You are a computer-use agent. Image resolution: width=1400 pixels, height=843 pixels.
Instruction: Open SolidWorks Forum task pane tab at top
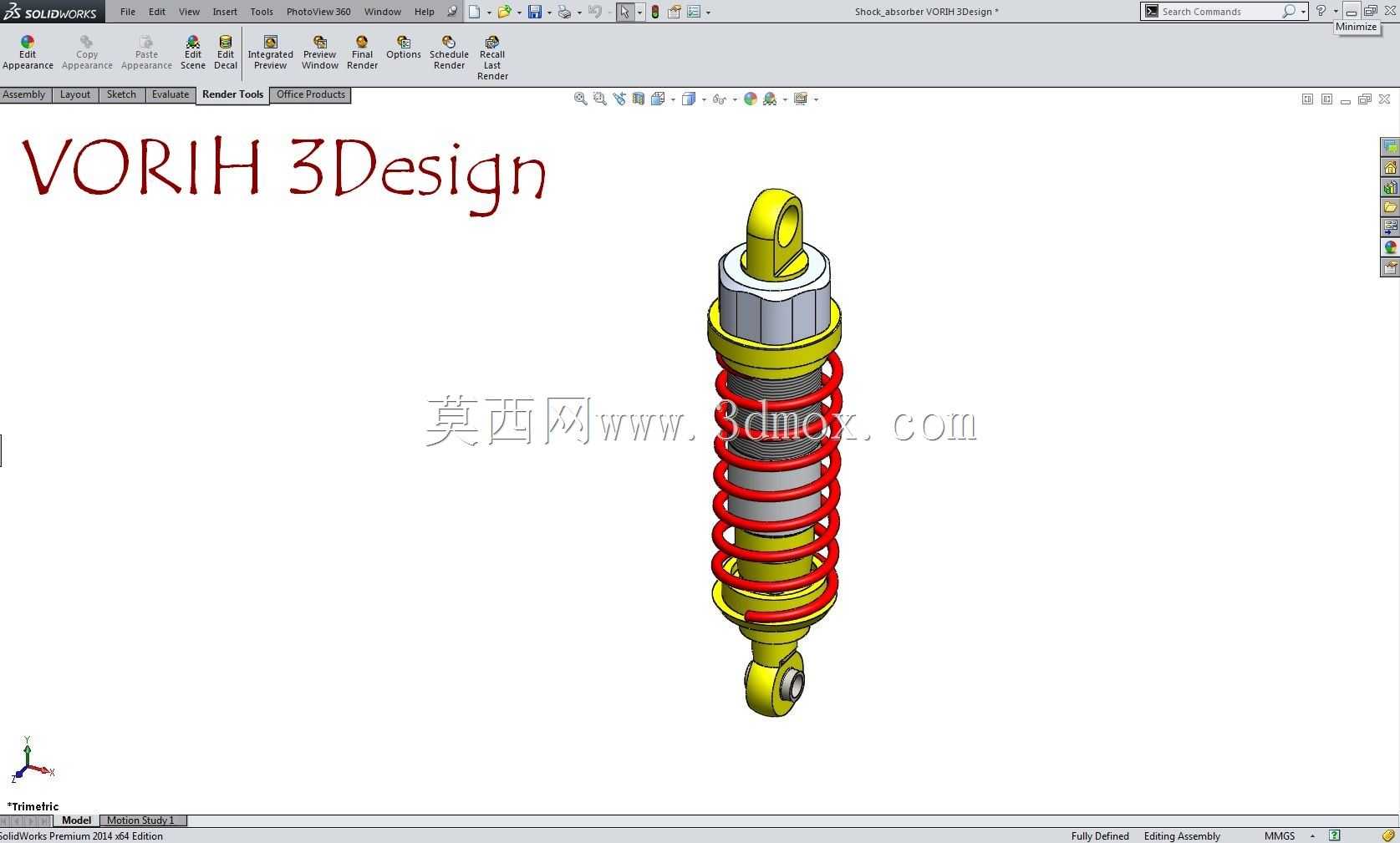click(x=1390, y=147)
